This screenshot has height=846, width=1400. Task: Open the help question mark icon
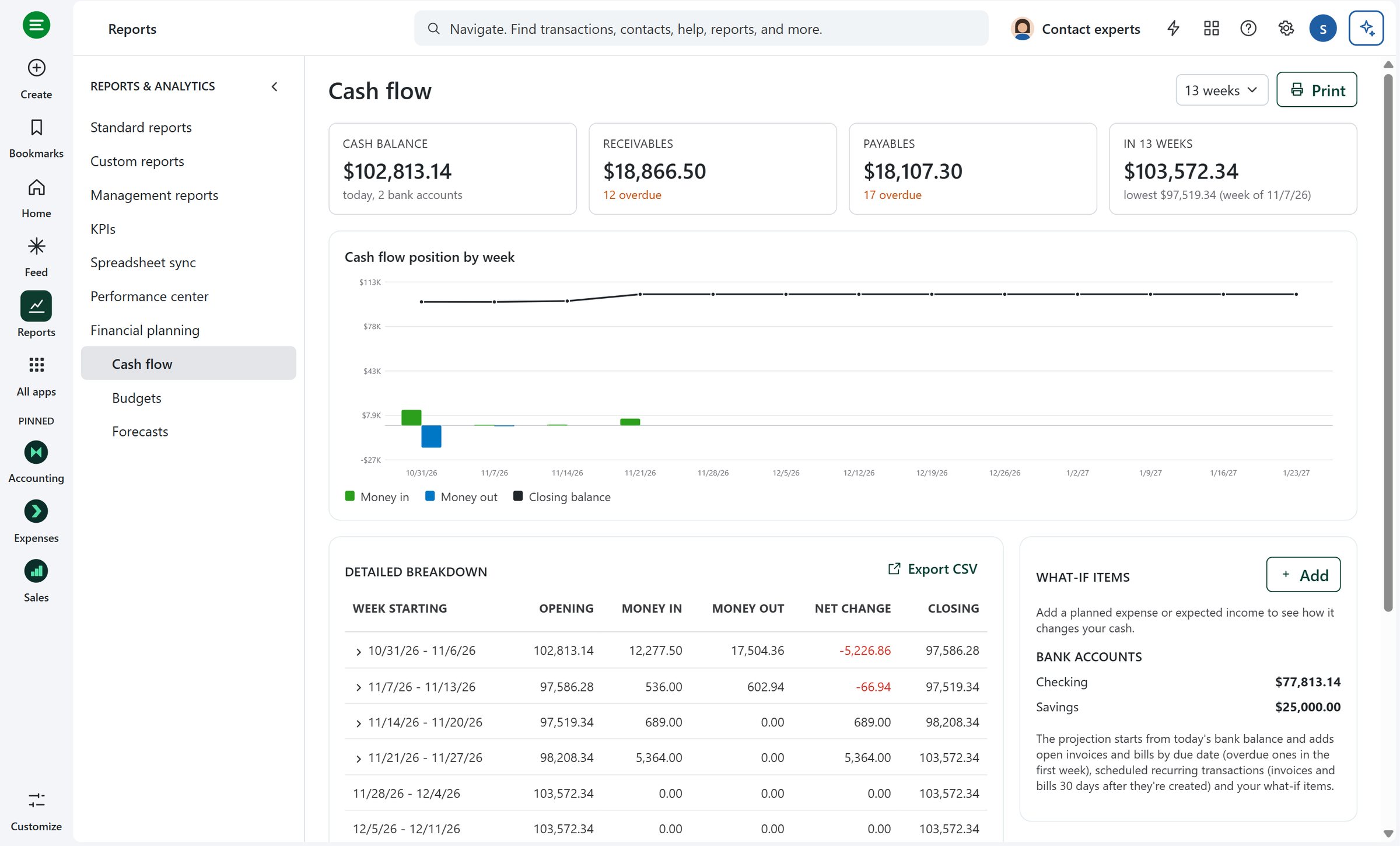pos(1248,28)
